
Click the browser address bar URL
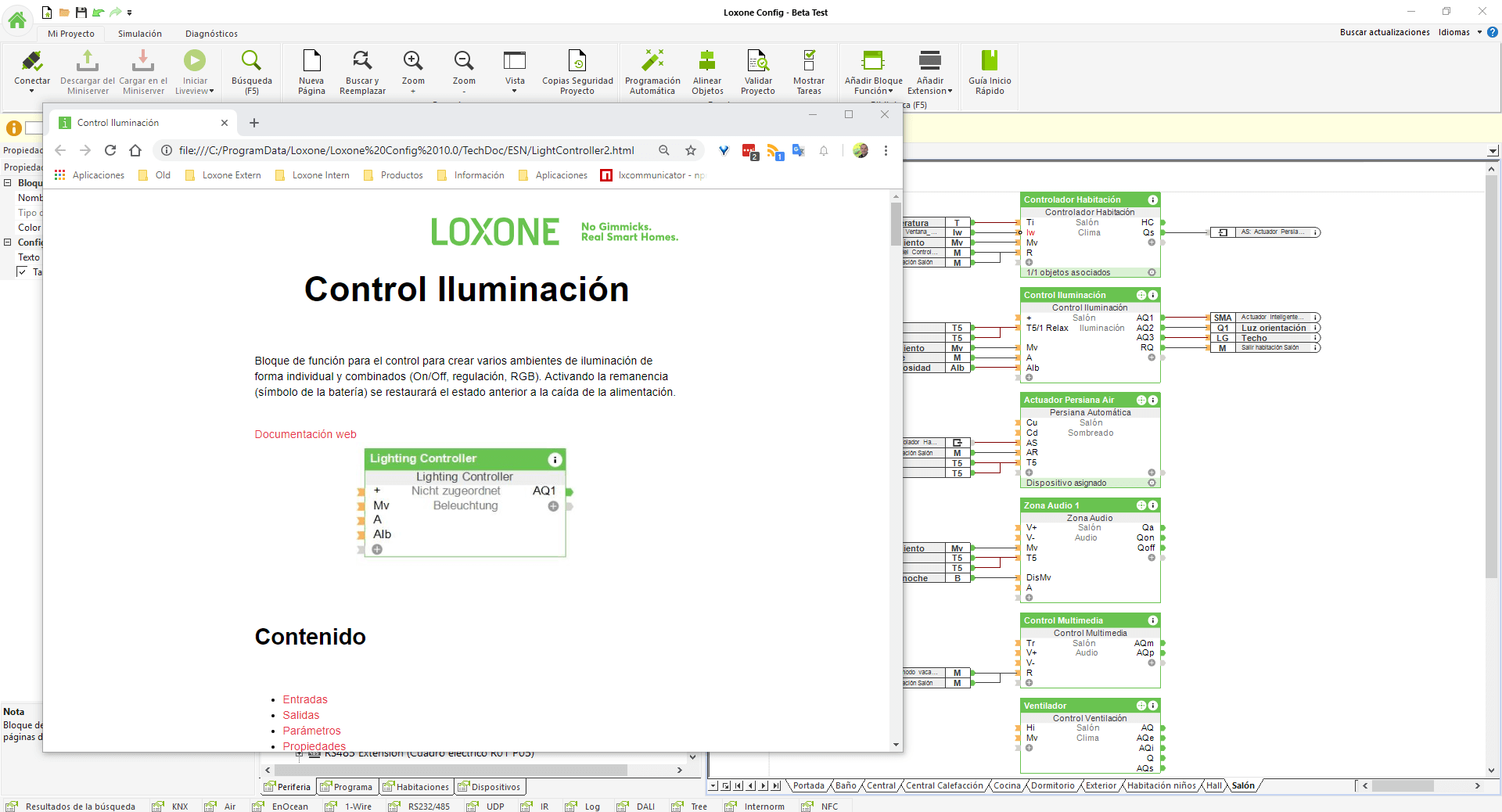point(406,150)
